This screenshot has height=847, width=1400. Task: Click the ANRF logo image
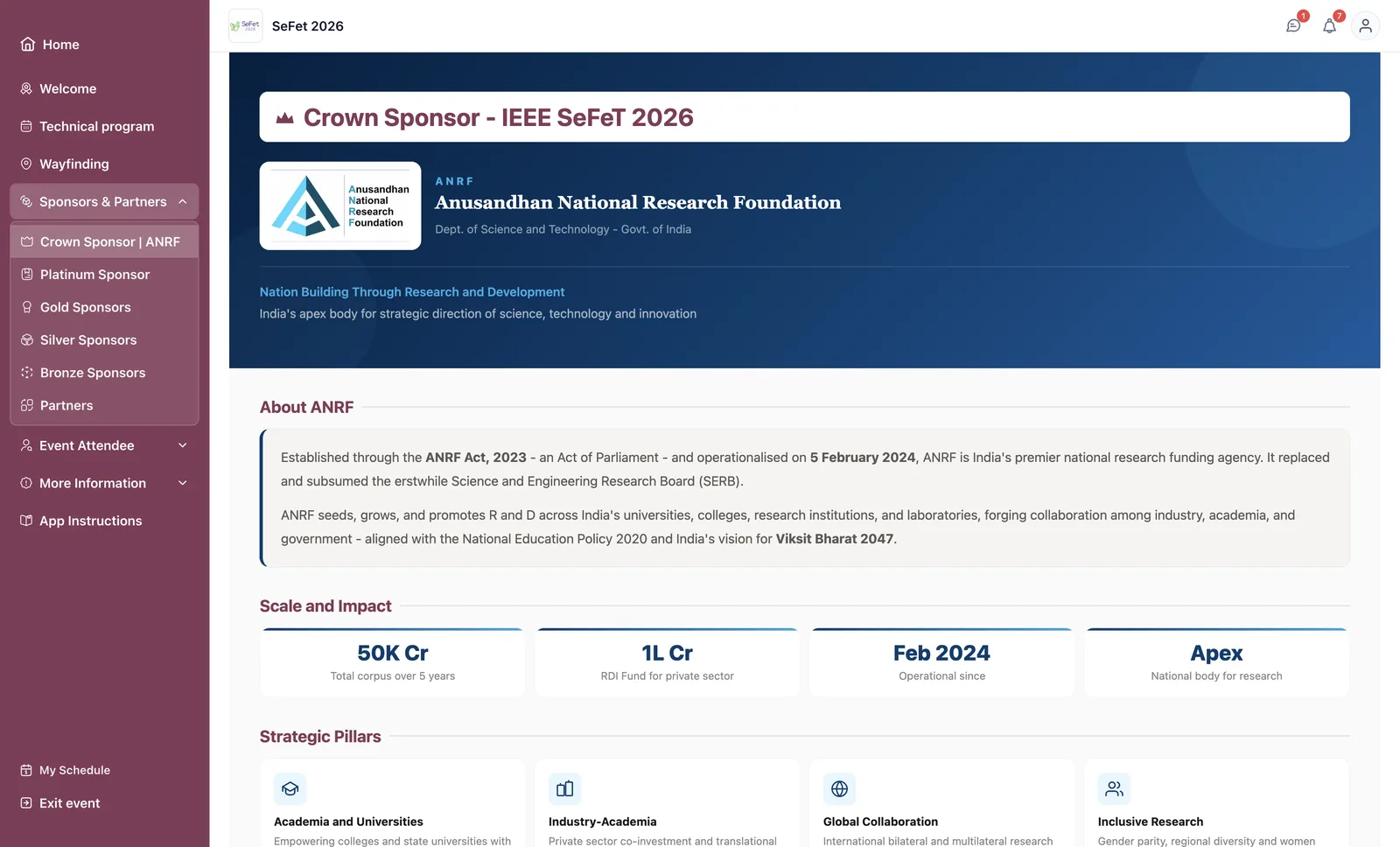340,206
